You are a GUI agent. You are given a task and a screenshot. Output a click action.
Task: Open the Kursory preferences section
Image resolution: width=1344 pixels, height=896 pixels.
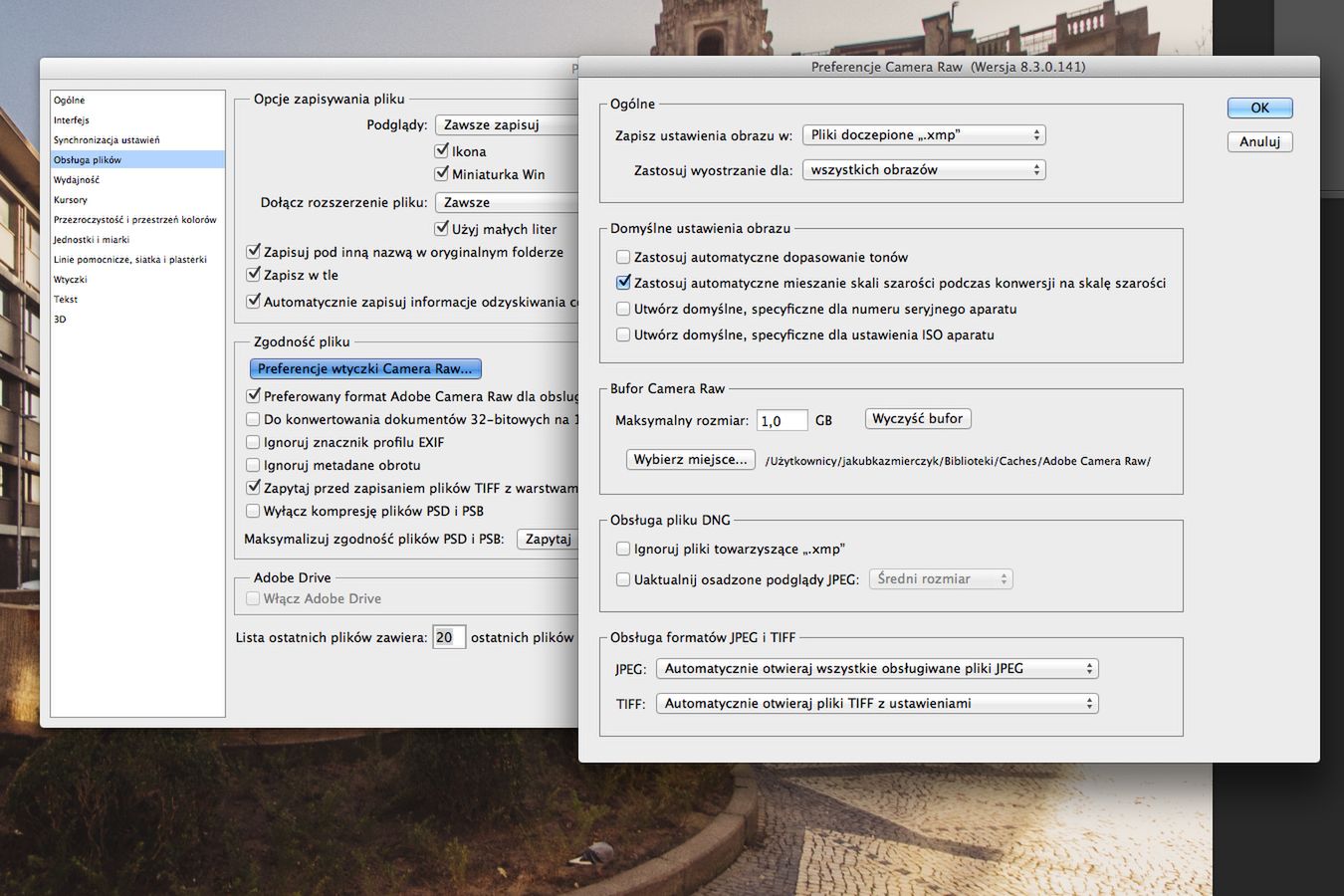71,200
